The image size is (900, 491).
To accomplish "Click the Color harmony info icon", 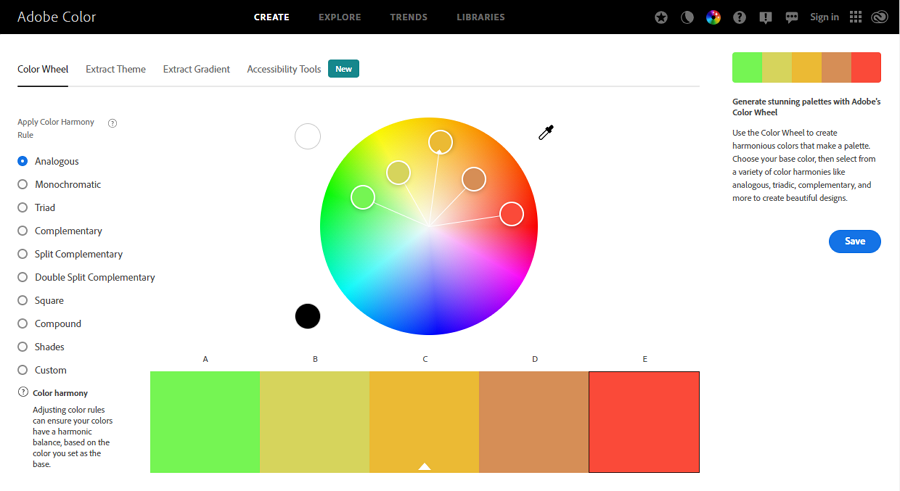I will (23, 392).
